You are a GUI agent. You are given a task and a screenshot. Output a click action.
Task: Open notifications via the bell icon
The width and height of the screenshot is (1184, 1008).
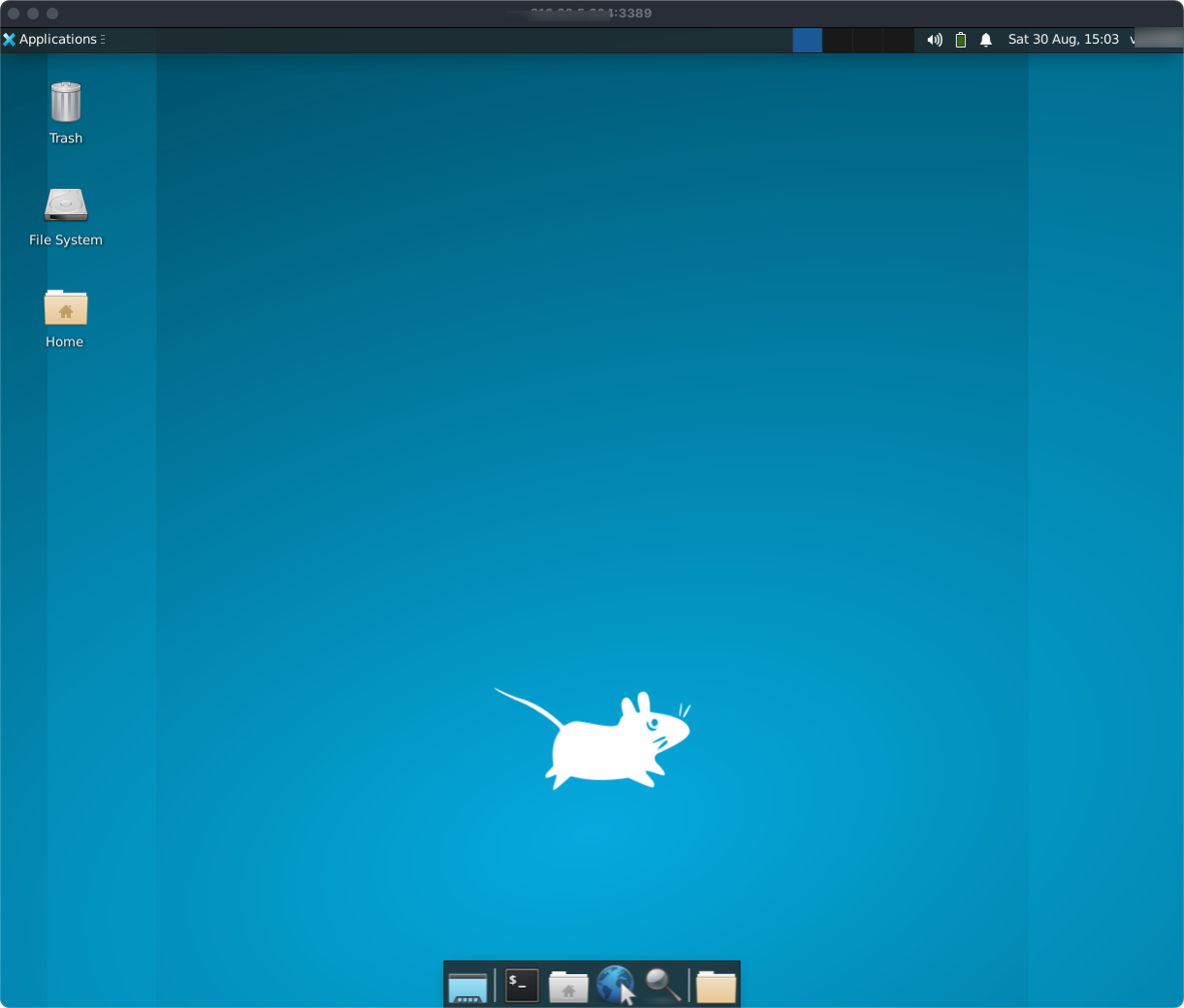[x=986, y=40]
